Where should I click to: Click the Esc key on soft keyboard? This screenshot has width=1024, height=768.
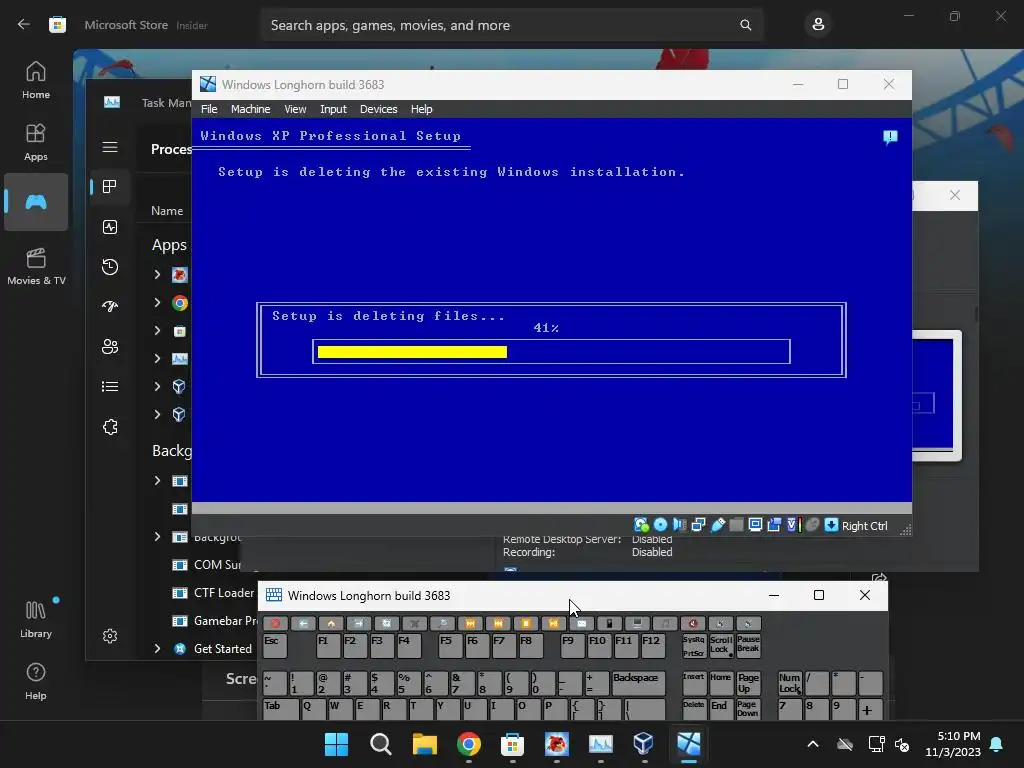[275, 646]
